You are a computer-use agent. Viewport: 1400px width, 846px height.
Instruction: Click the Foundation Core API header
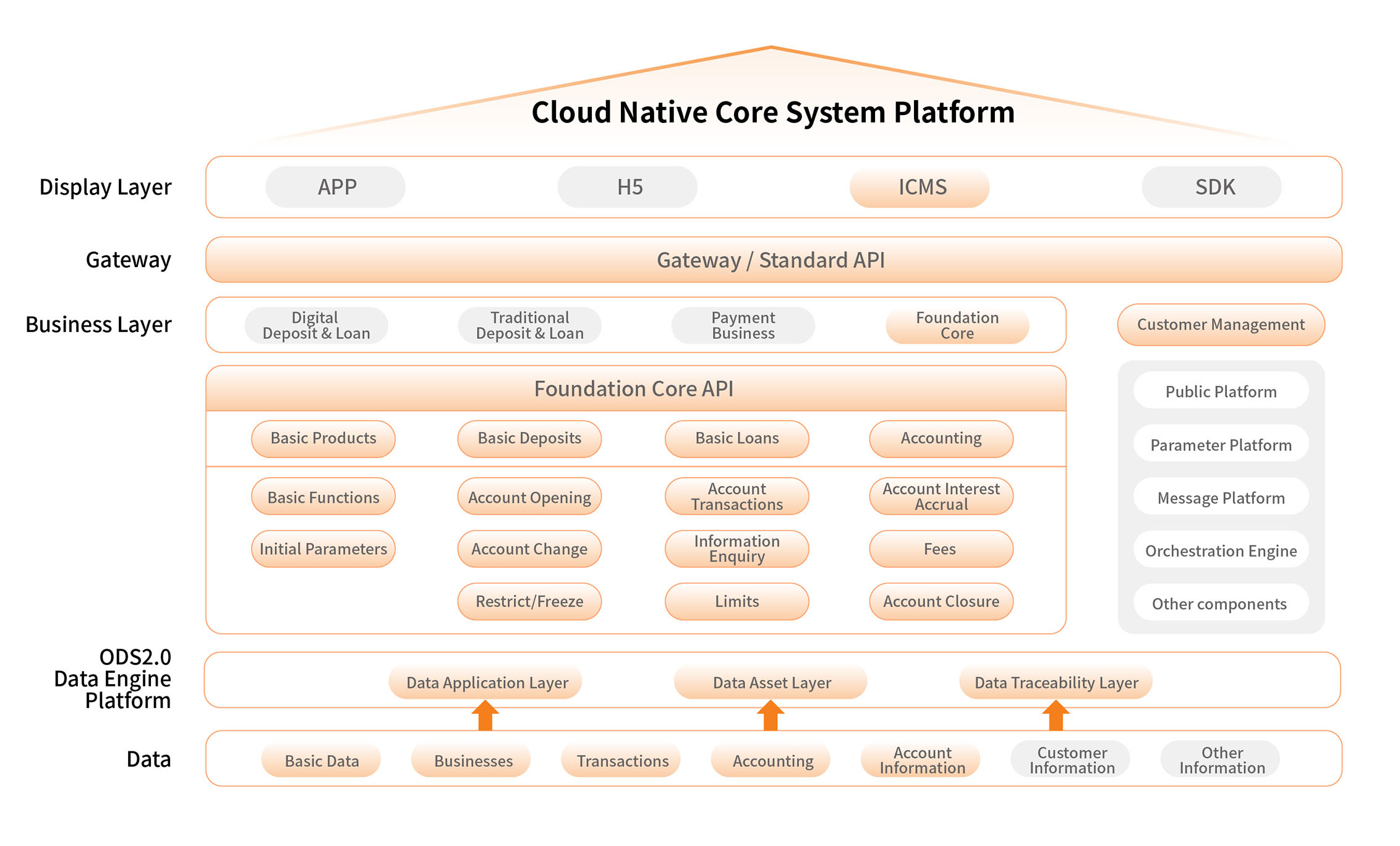point(635,388)
